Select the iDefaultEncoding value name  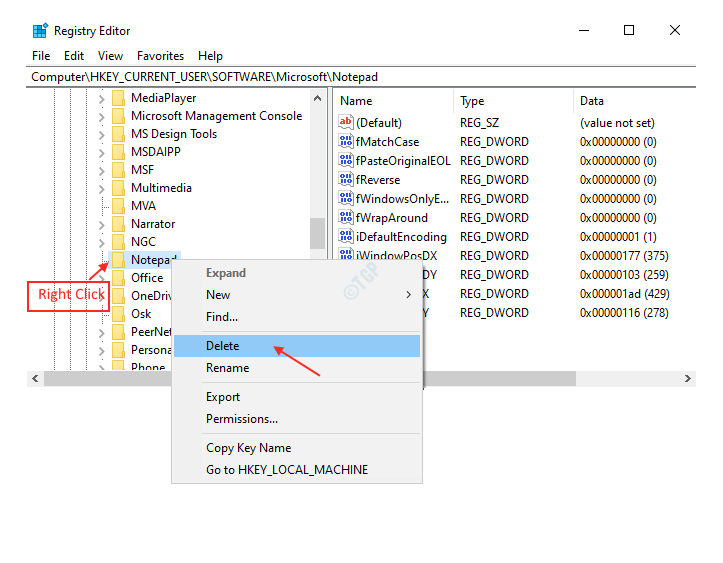(x=401, y=237)
